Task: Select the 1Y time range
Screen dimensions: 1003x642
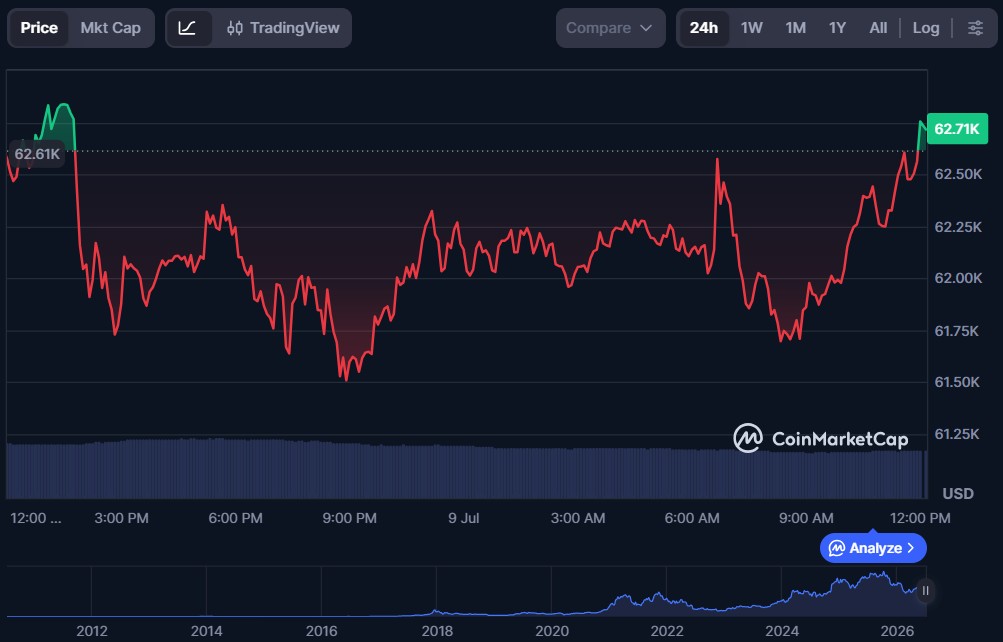Action: tap(837, 28)
